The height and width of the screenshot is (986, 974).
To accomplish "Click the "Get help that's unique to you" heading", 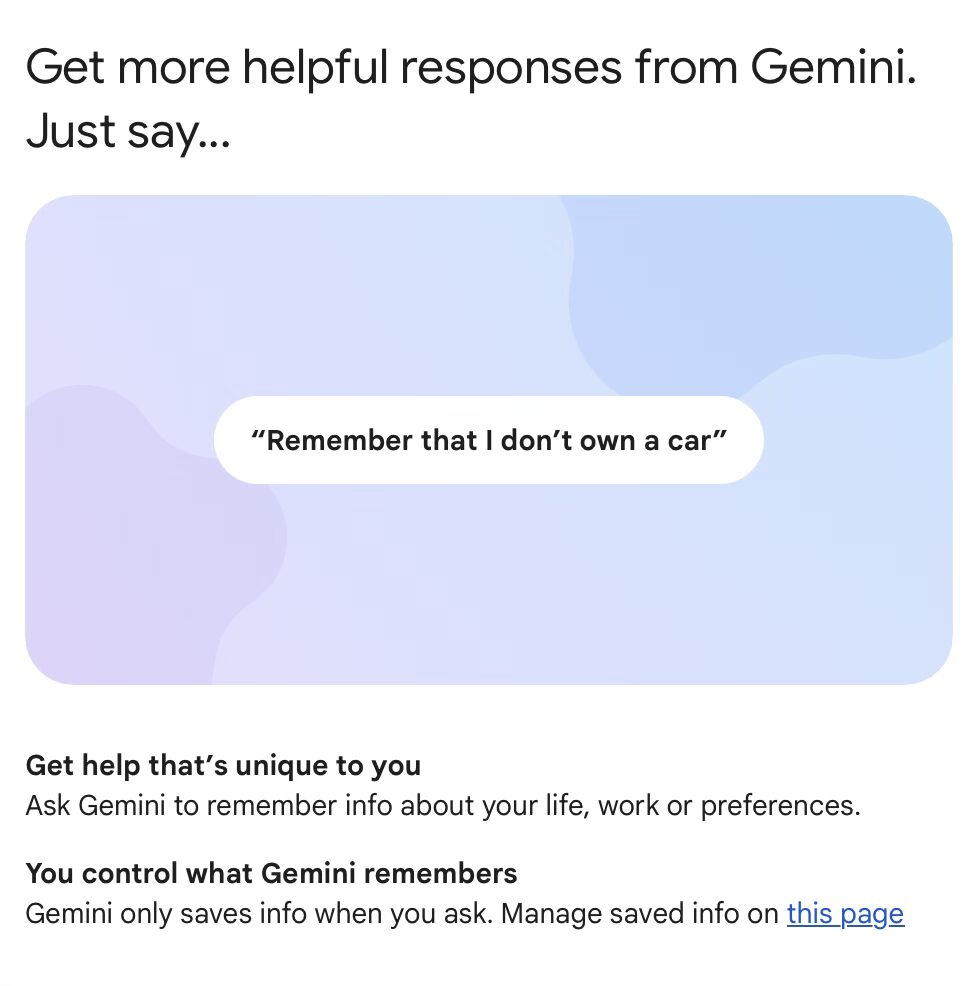I will tap(223, 765).
